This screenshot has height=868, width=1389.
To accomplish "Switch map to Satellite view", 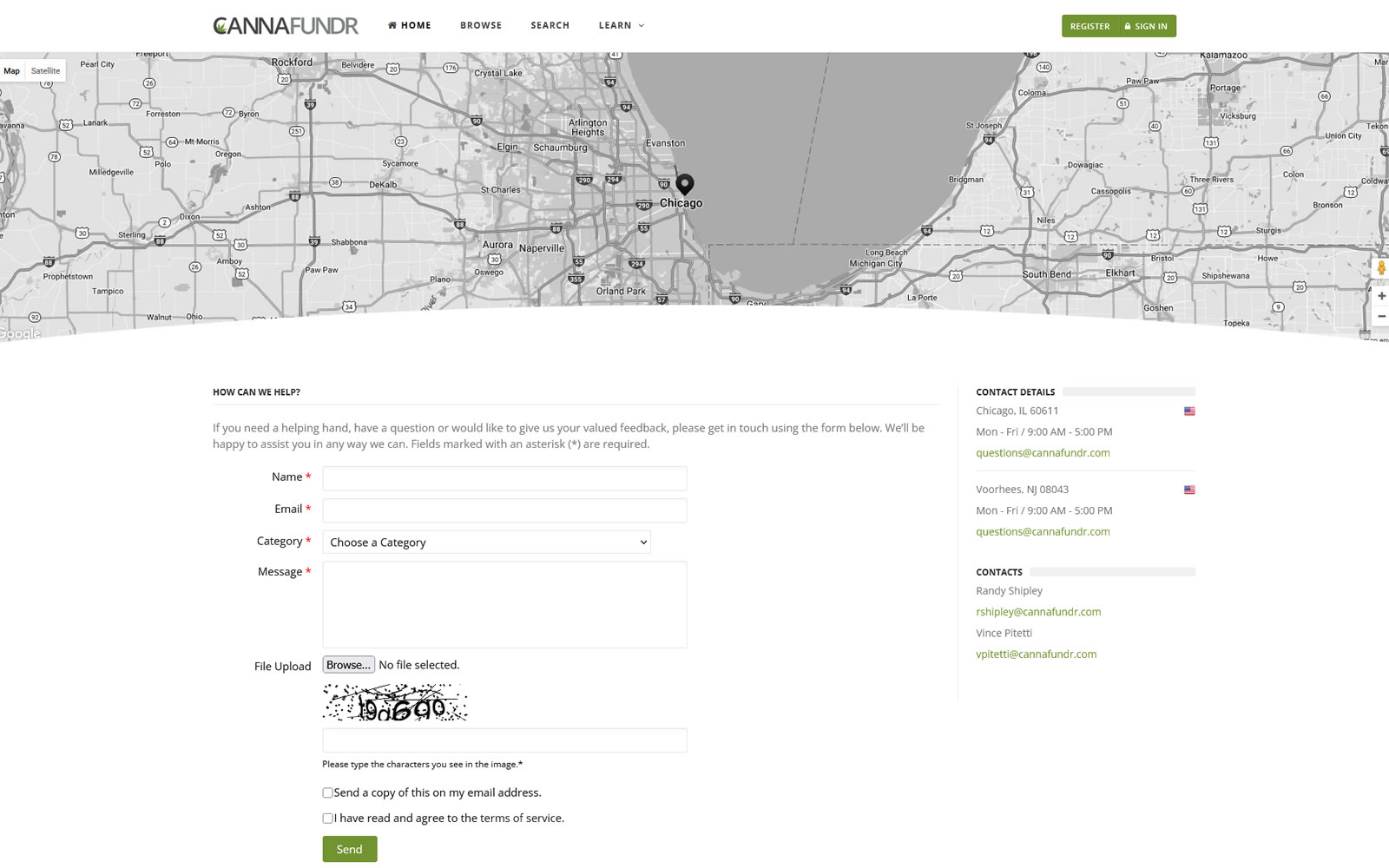I will (45, 71).
